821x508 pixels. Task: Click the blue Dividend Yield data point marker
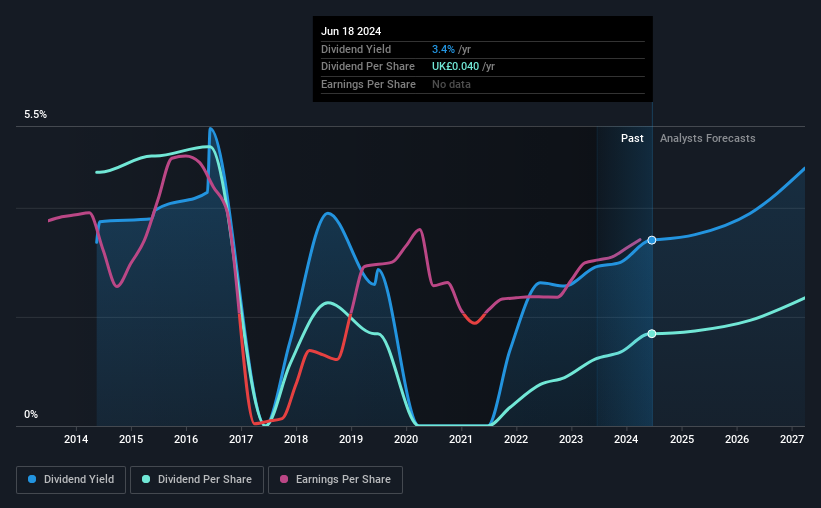coord(652,240)
